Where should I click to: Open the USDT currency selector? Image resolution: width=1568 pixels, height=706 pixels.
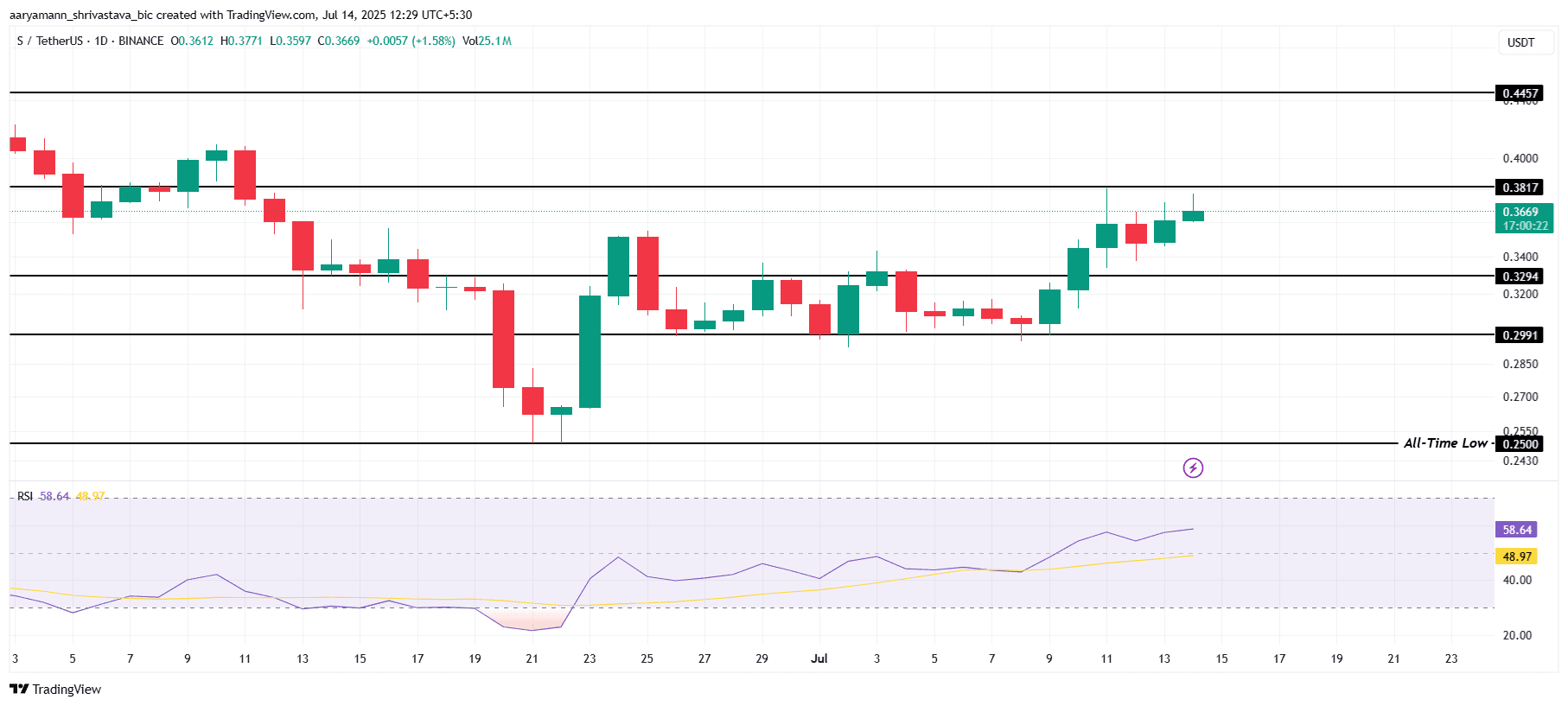point(1520,42)
